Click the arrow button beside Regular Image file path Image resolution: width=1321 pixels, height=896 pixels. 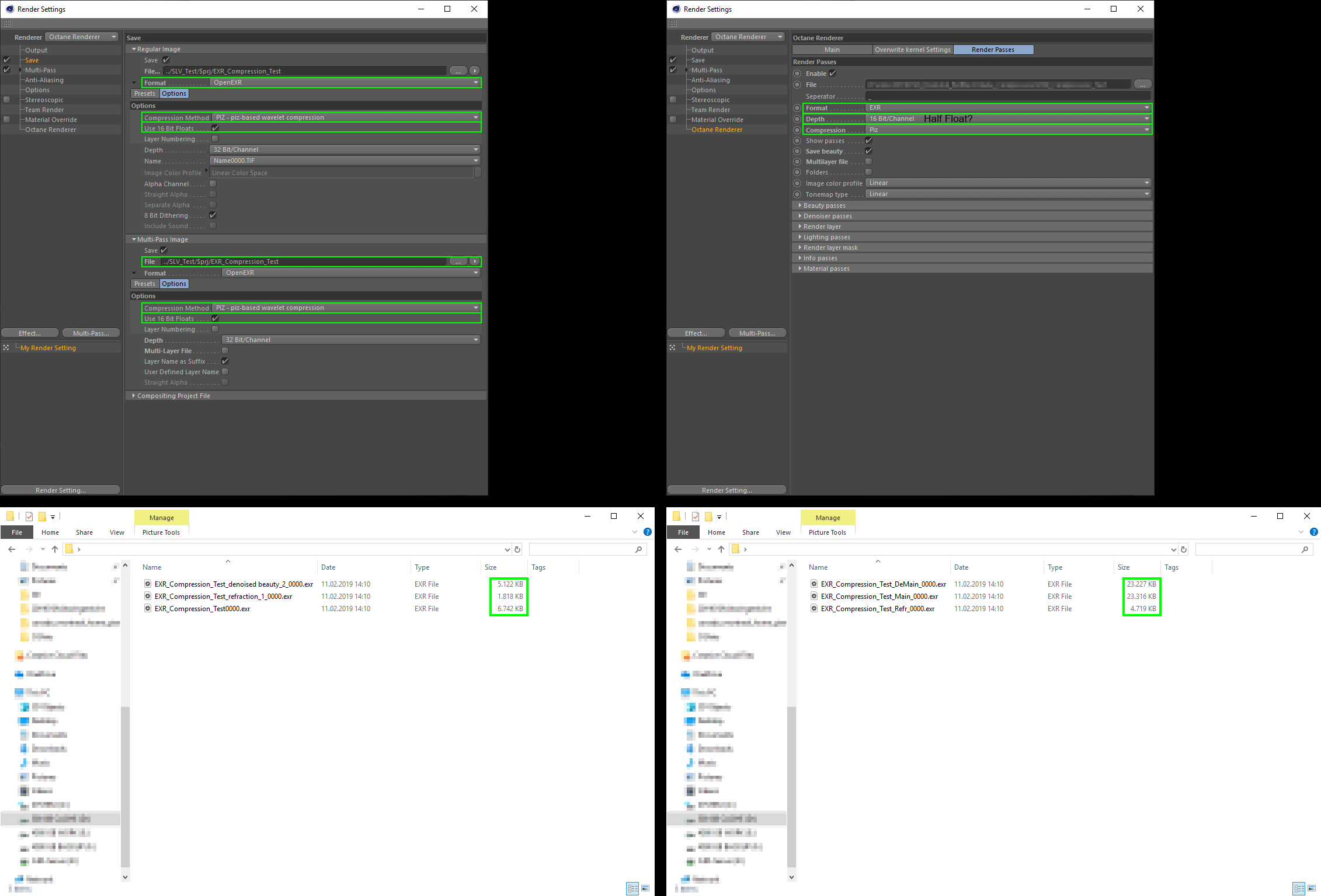pos(475,71)
